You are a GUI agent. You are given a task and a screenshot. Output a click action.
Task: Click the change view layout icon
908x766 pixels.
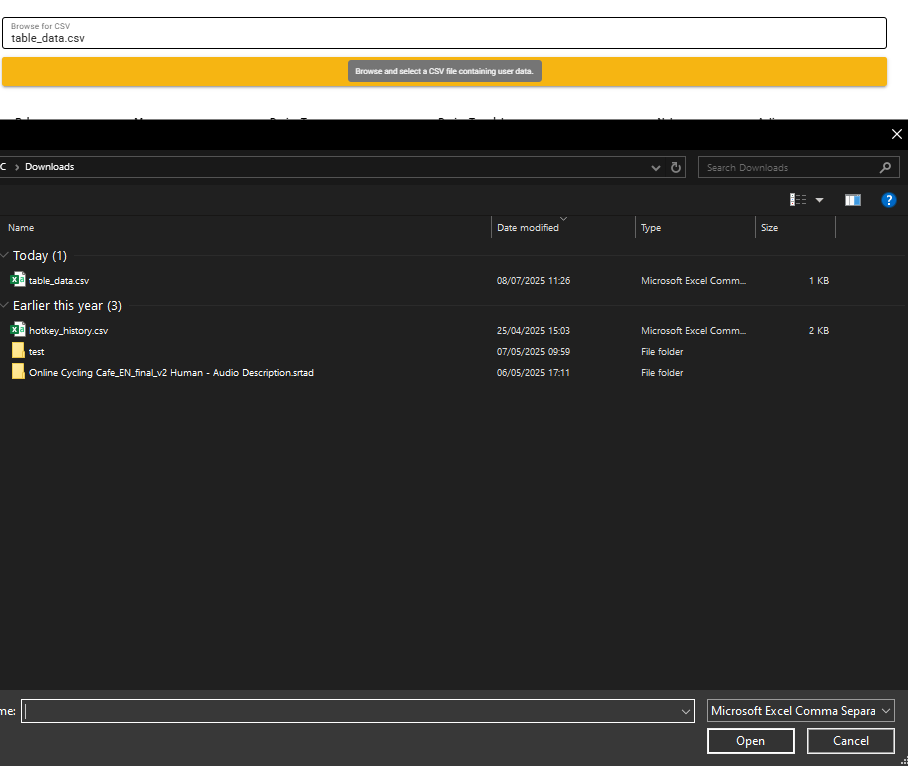(x=798, y=200)
